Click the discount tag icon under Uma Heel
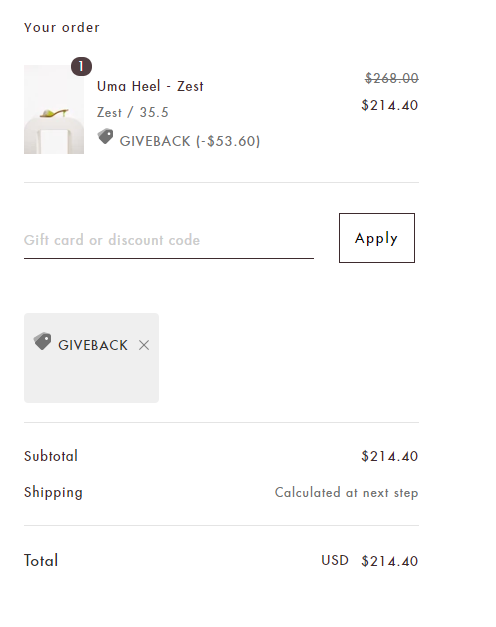The height and width of the screenshot is (627, 496). (106, 137)
